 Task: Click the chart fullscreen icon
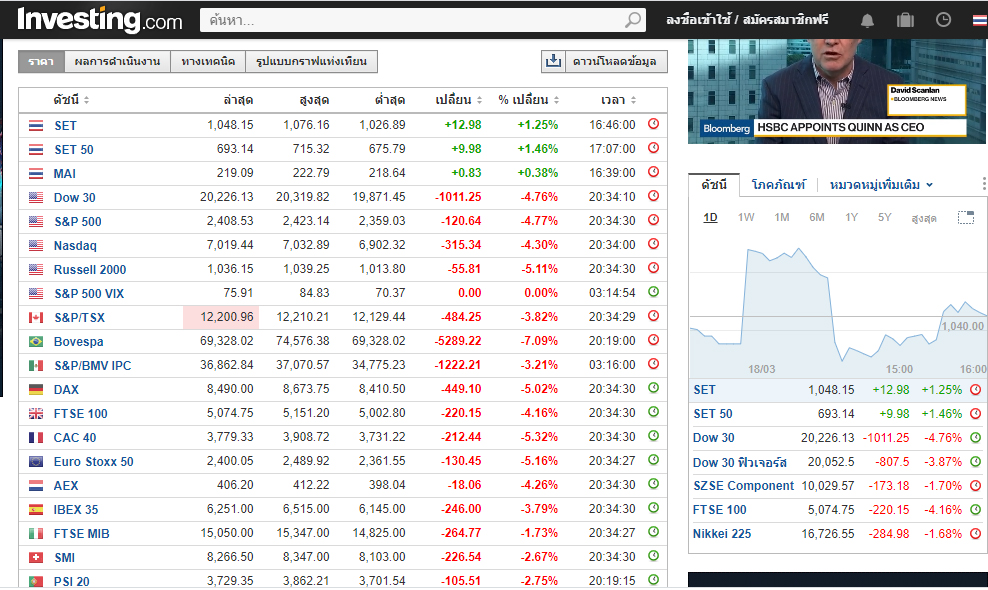966,217
